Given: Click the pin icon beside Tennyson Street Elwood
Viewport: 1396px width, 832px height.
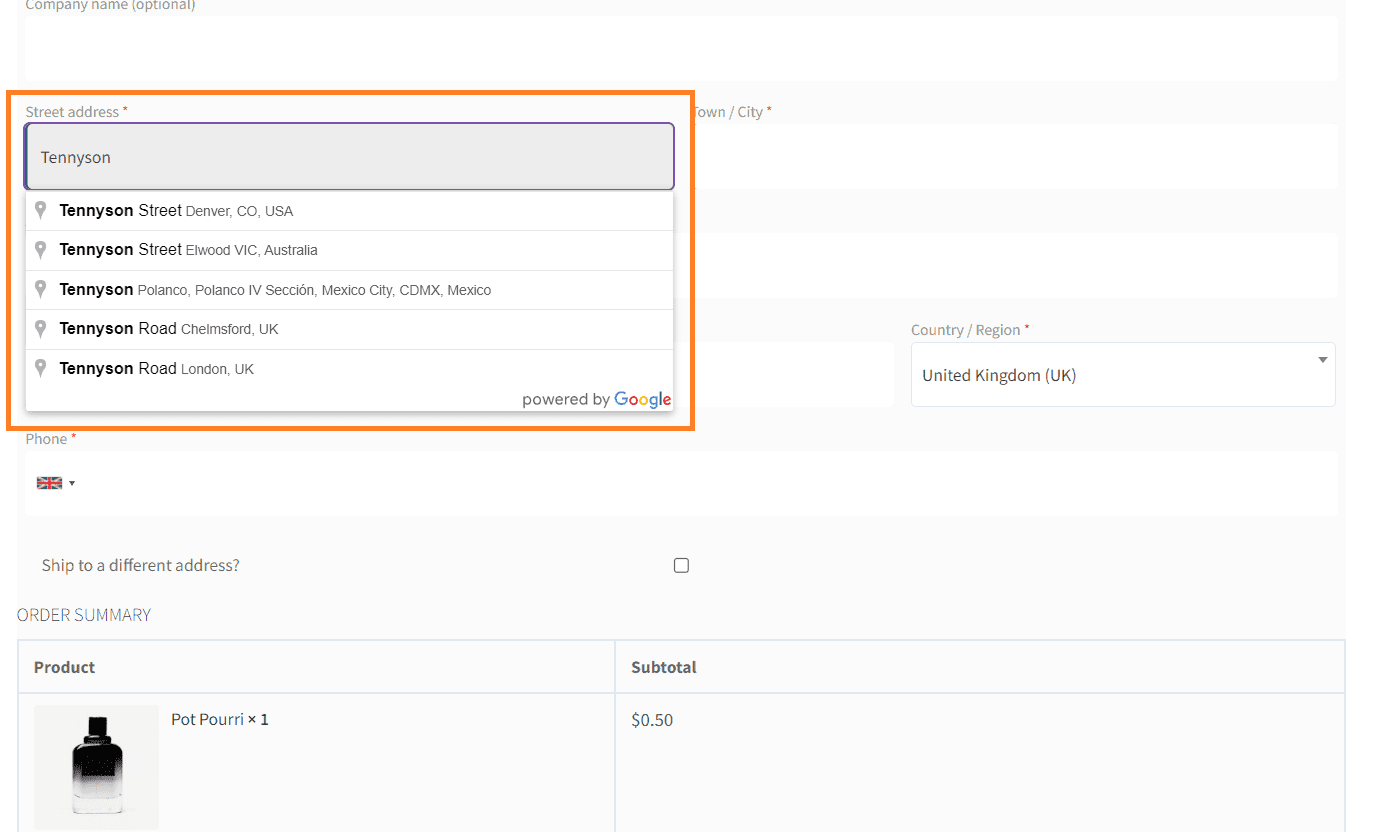Looking at the screenshot, I should (x=41, y=250).
